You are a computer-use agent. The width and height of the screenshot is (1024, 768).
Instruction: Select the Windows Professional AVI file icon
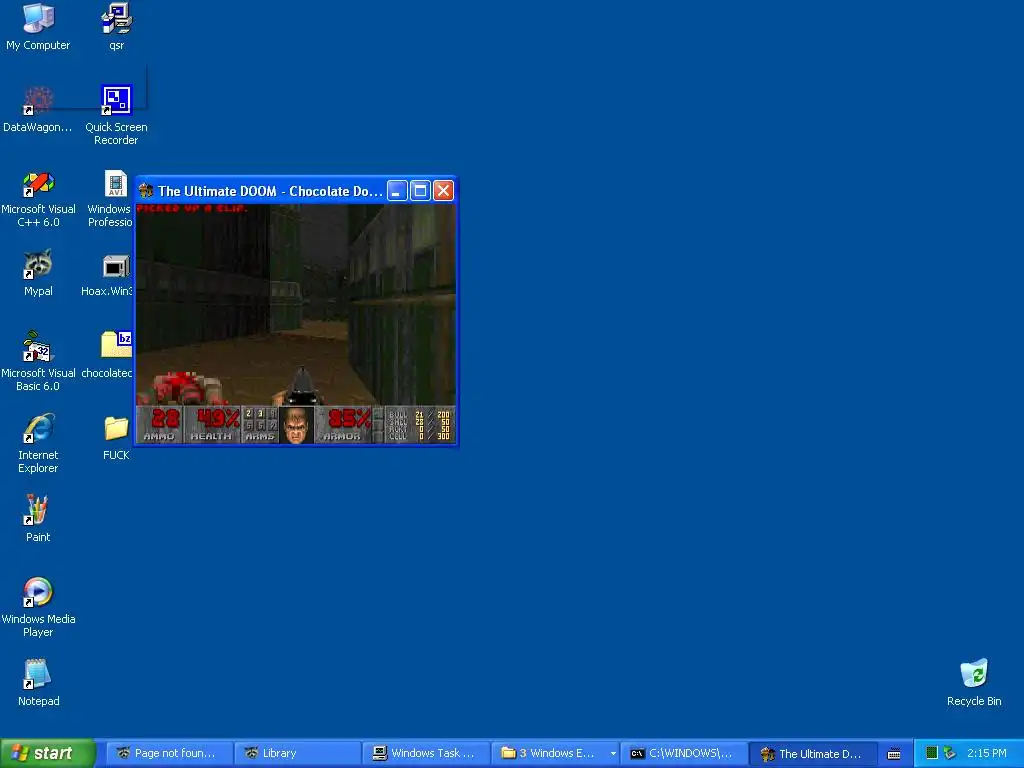click(x=110, y=197)
